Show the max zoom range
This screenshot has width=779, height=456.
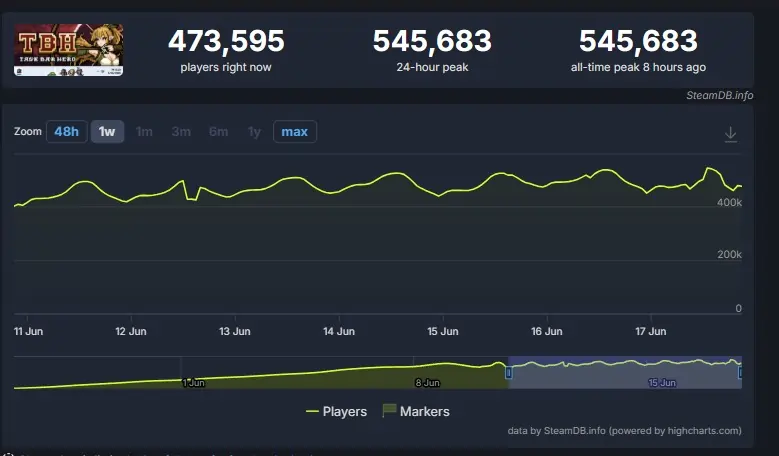click(295, 132)
